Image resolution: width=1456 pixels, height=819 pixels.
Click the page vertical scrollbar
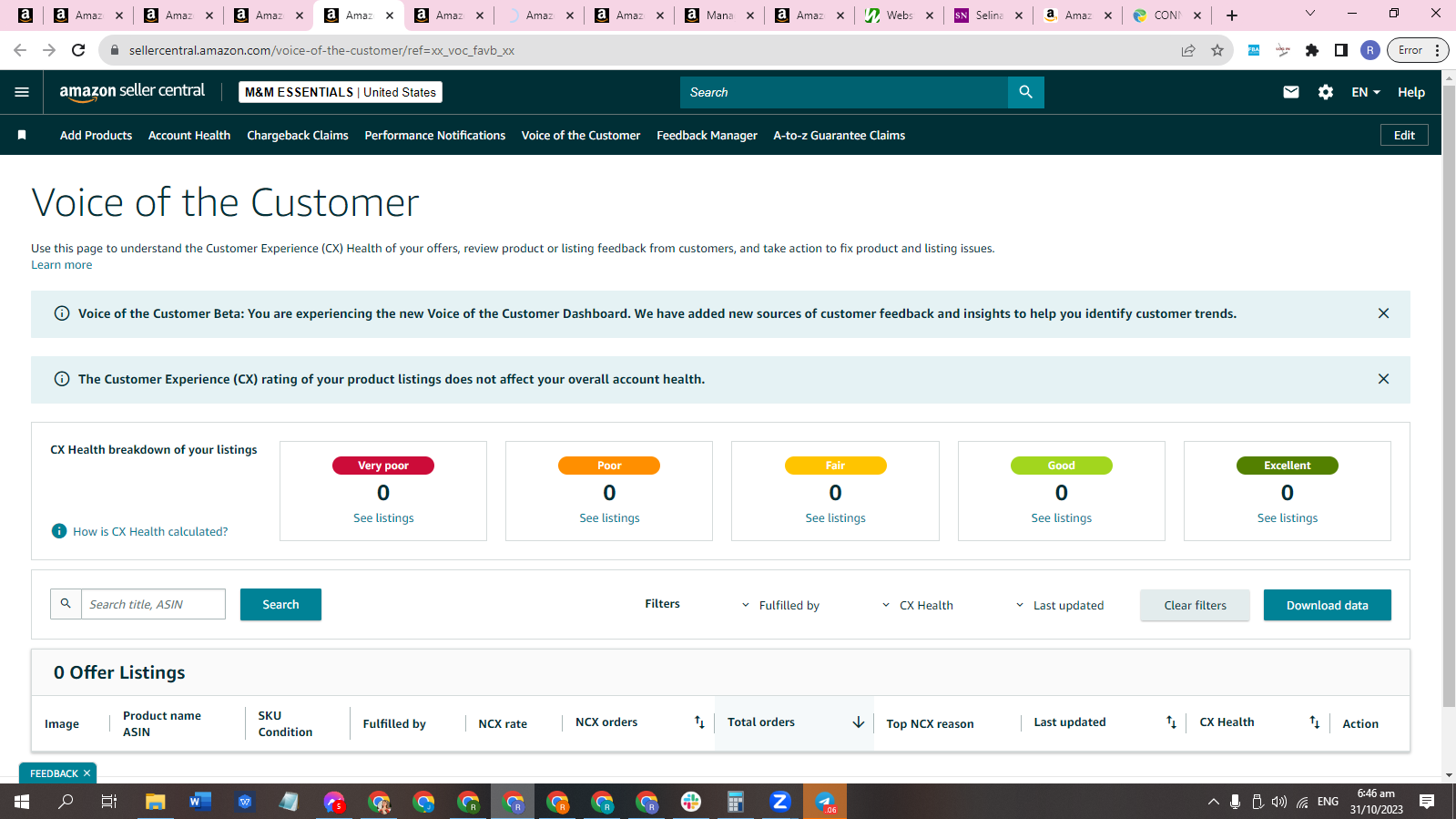click(1449, 395)
